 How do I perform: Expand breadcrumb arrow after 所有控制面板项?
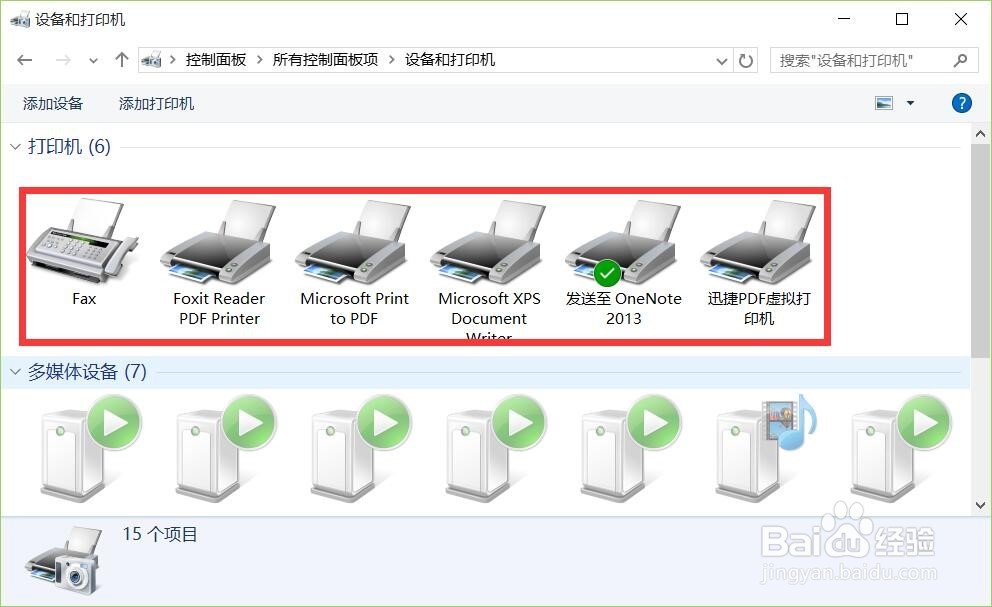click(x=392, y=59)
